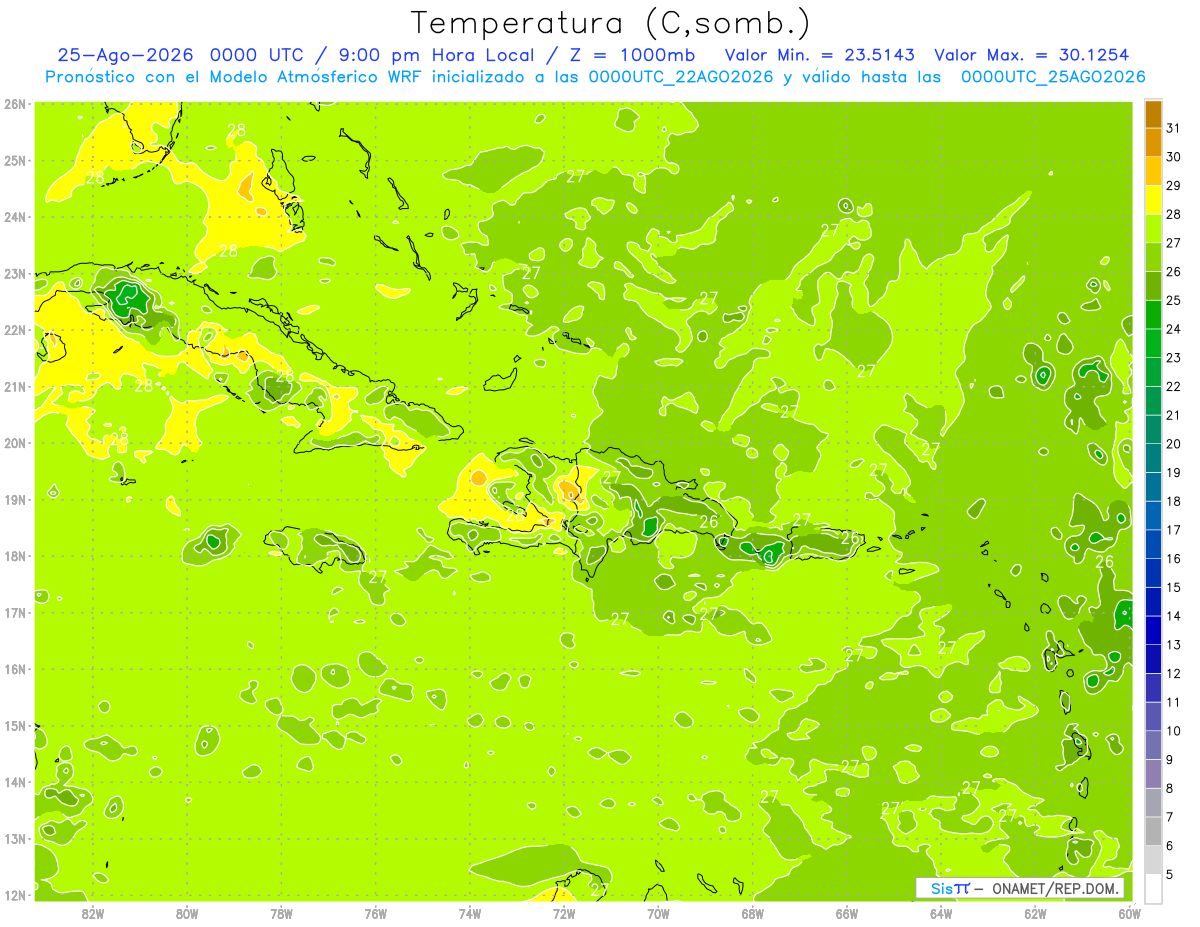Click the "25N" latitude label
This screenshot has height=927, width=1200.
[x=15, y=160]
